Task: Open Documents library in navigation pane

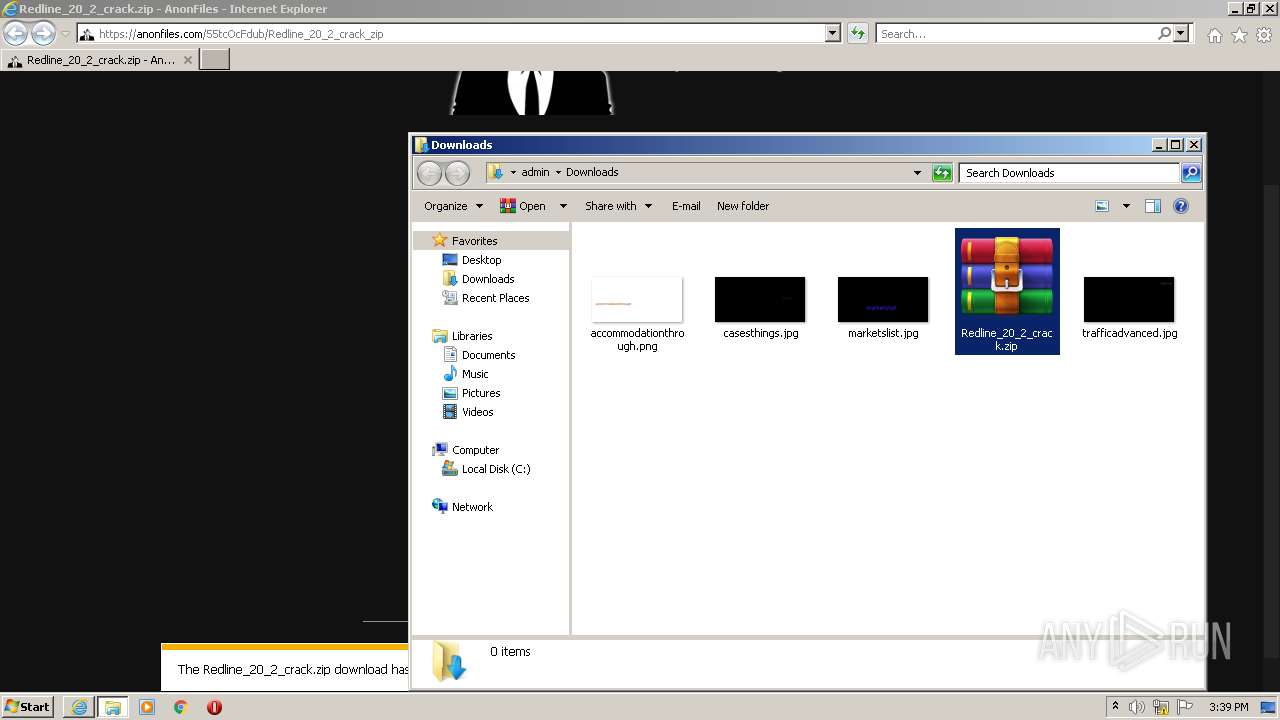Action: (x=488, y=355)
